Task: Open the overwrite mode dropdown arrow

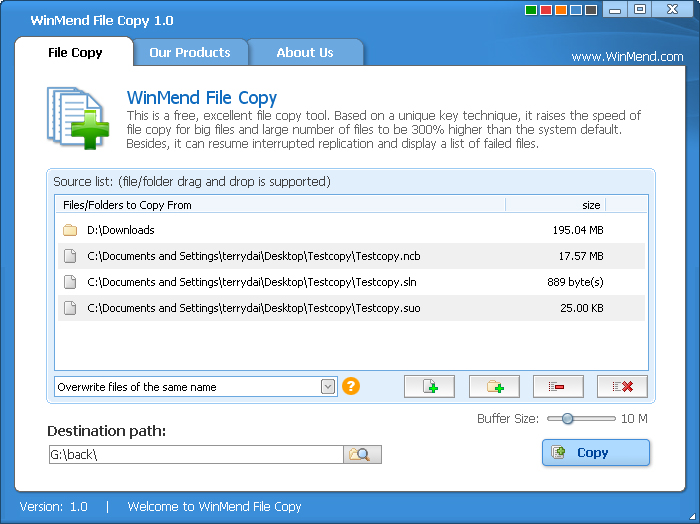Action: [x=328, y=387]
